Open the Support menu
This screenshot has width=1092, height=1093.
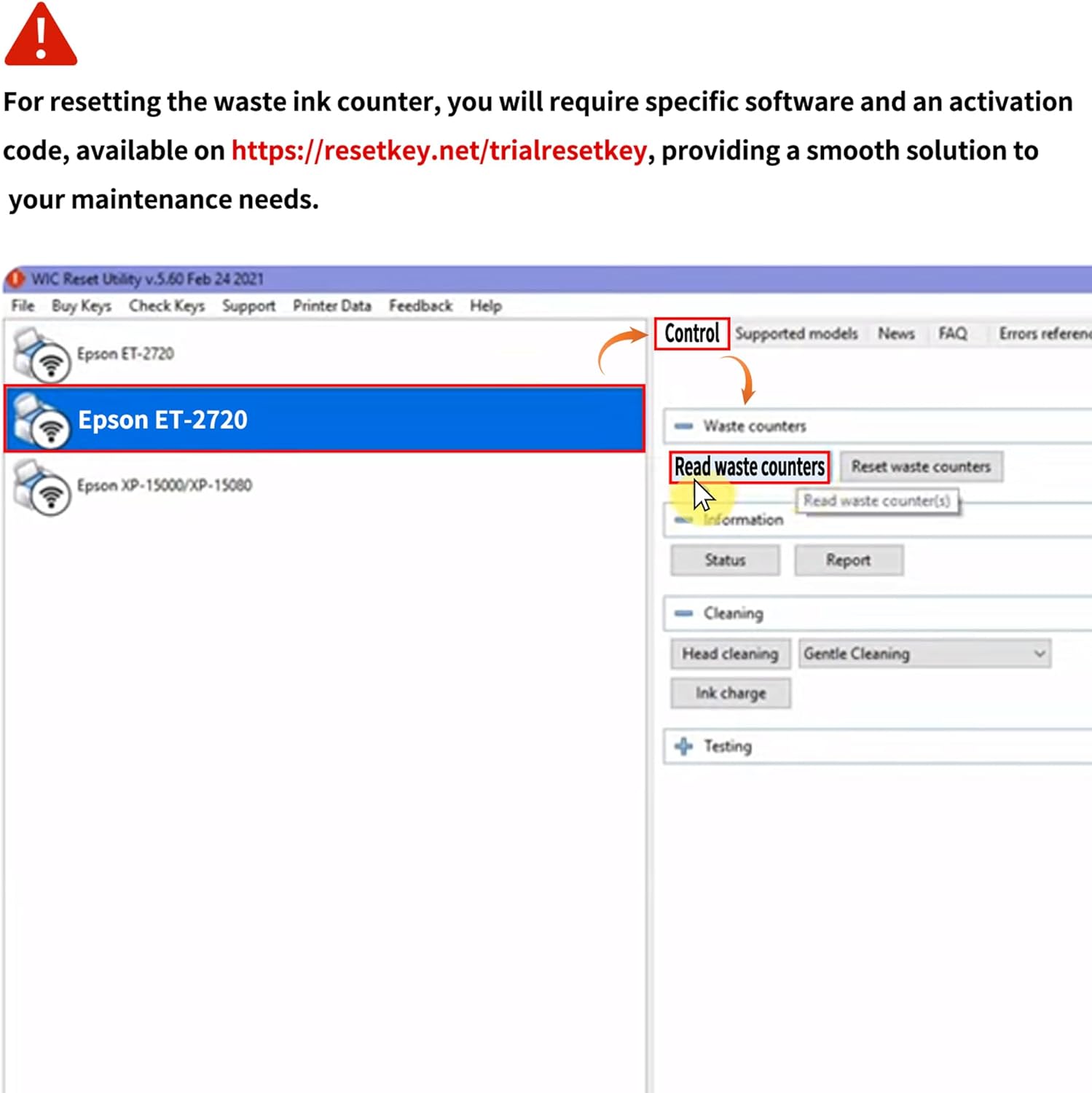pos(249,306)
